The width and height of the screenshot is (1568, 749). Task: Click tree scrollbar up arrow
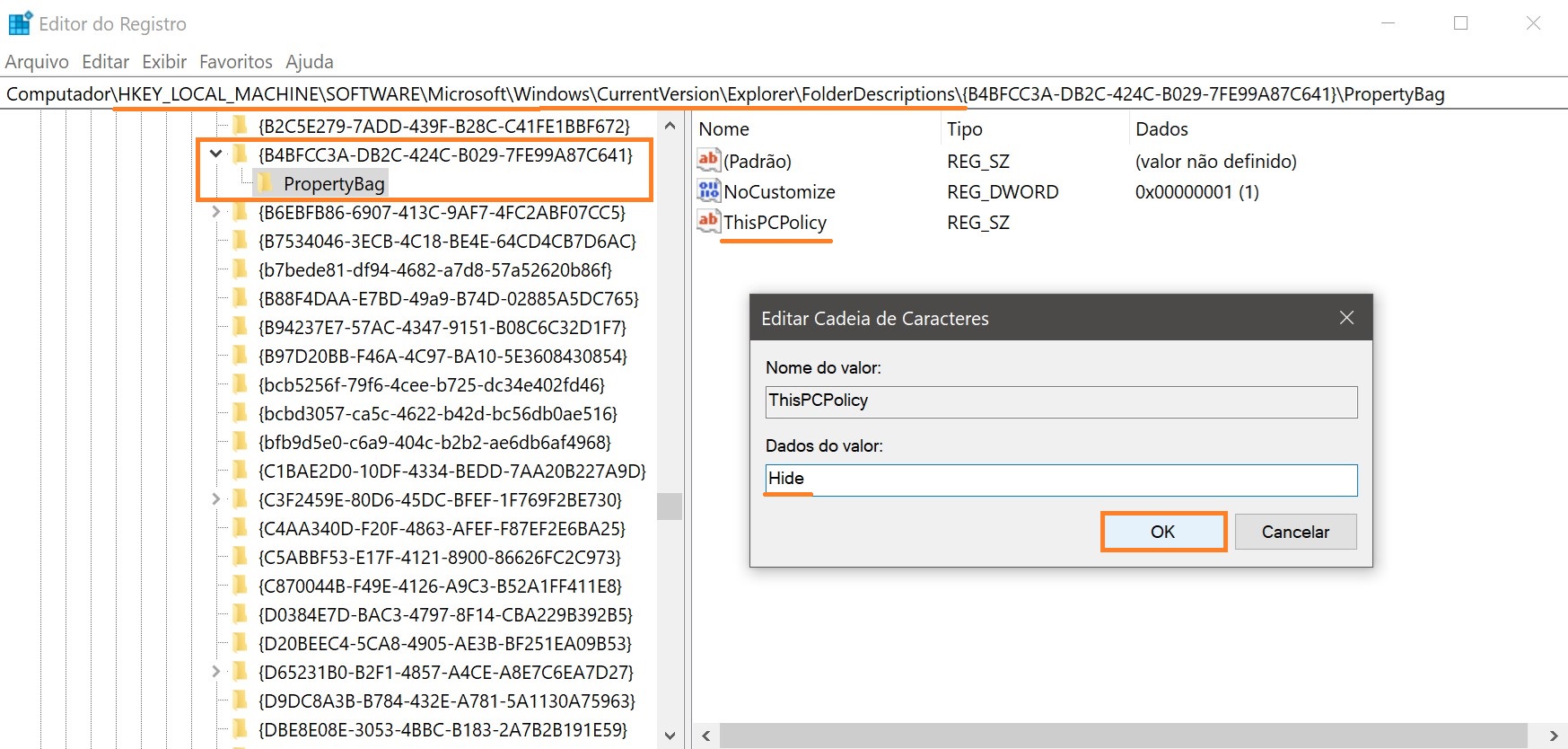(x=670, y=125)
